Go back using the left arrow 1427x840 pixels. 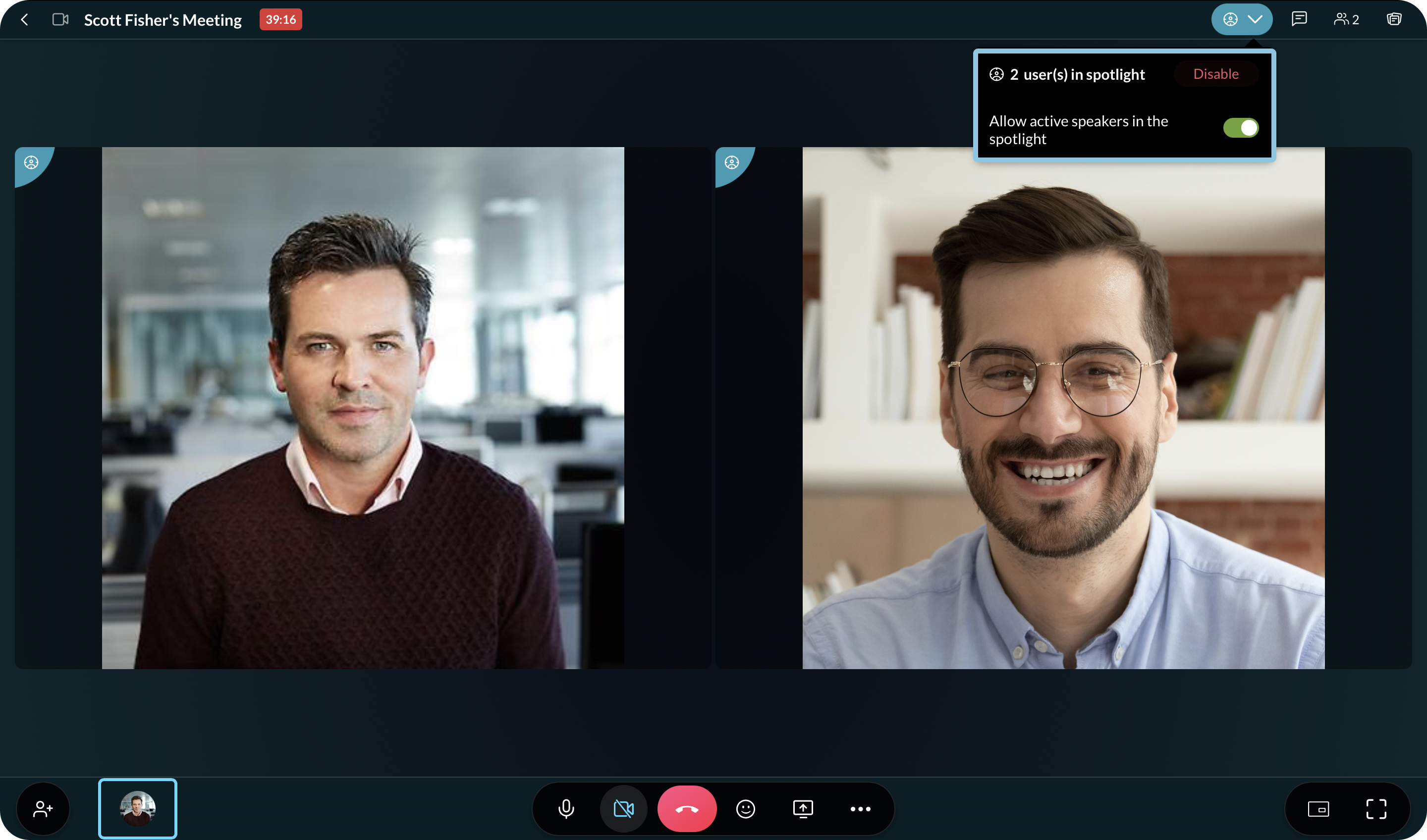[x=24, y=20]
